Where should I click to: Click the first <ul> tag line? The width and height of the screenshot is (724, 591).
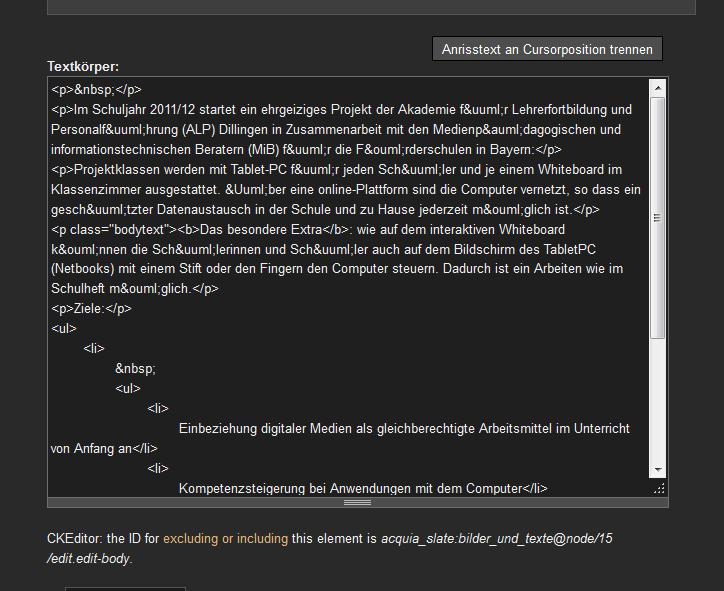(64, 329)
